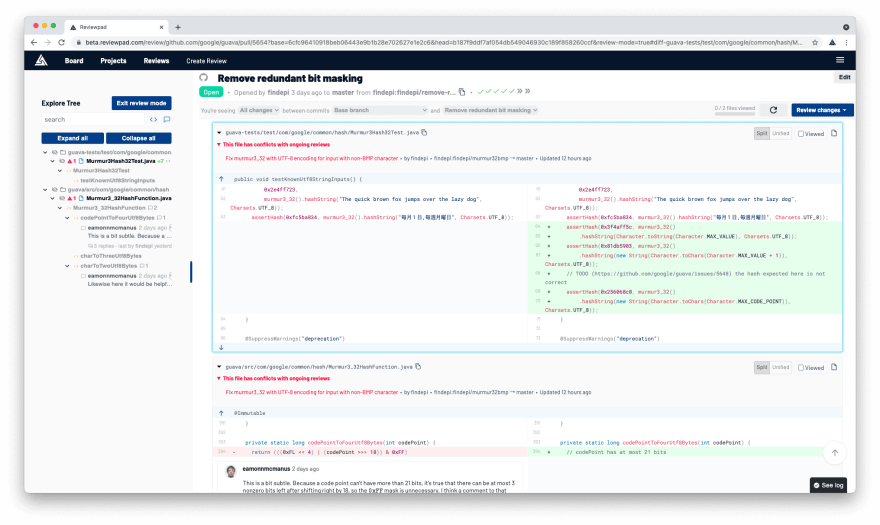
Task: Click the Expand all button
Action: click(x=72, y=138)
